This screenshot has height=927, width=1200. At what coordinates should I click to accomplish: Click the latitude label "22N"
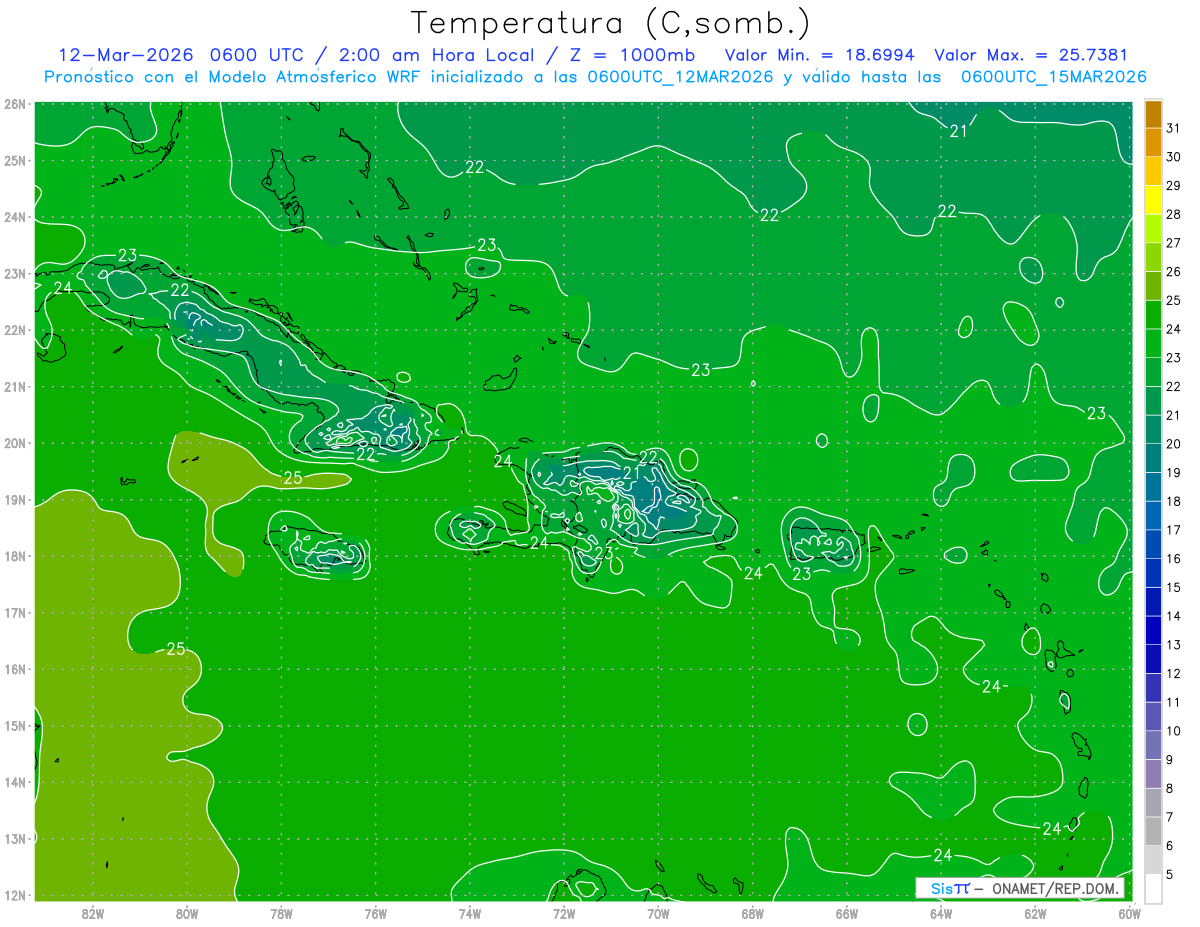(x=15, y=330)
